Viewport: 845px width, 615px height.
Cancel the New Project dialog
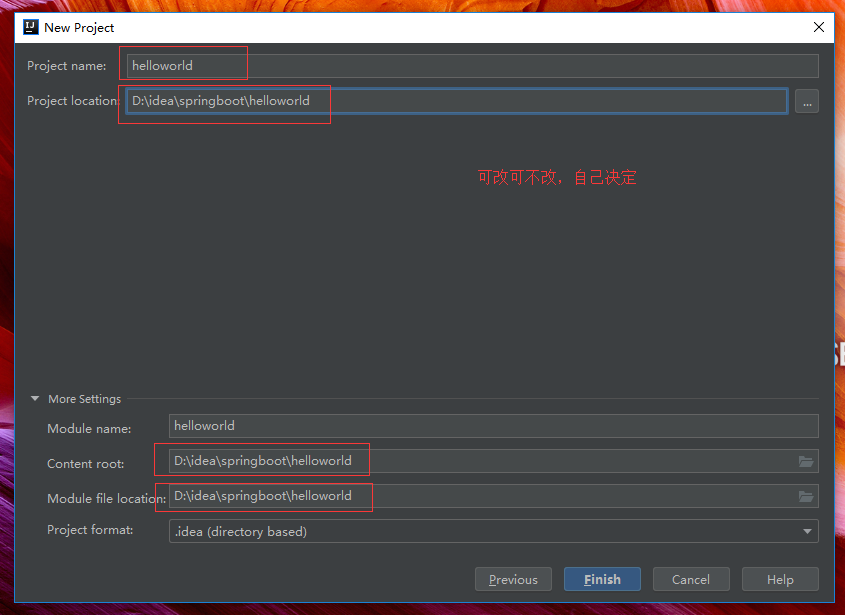tap(691, 579)
